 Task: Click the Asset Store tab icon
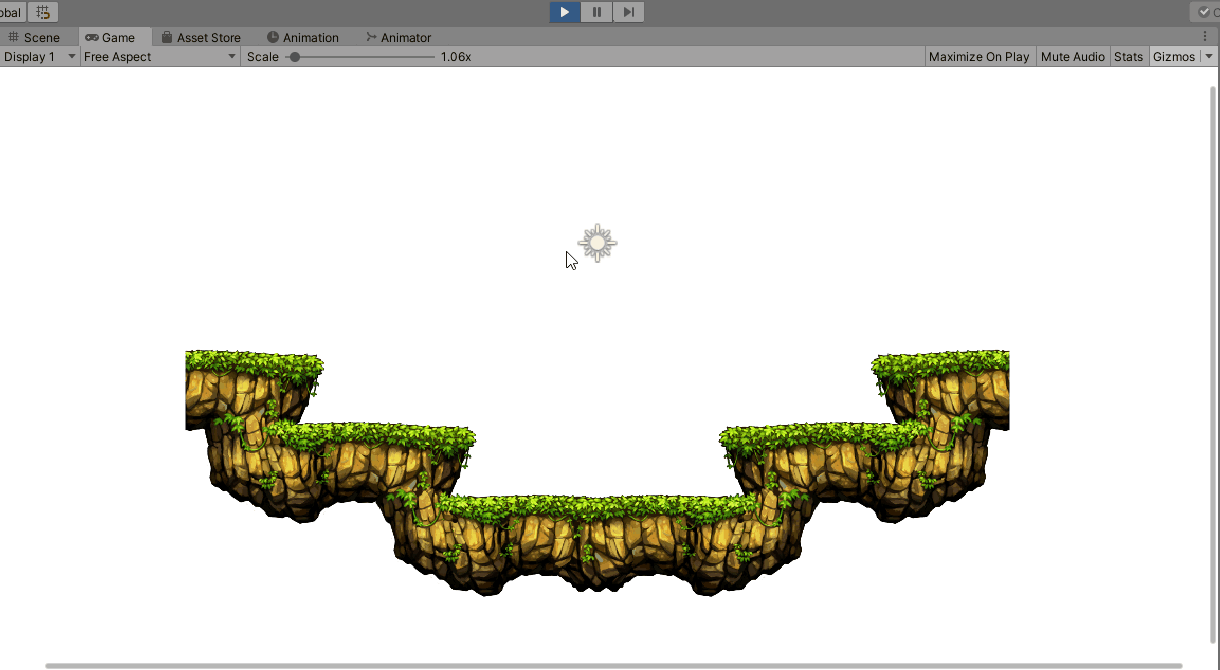(166, 37)
